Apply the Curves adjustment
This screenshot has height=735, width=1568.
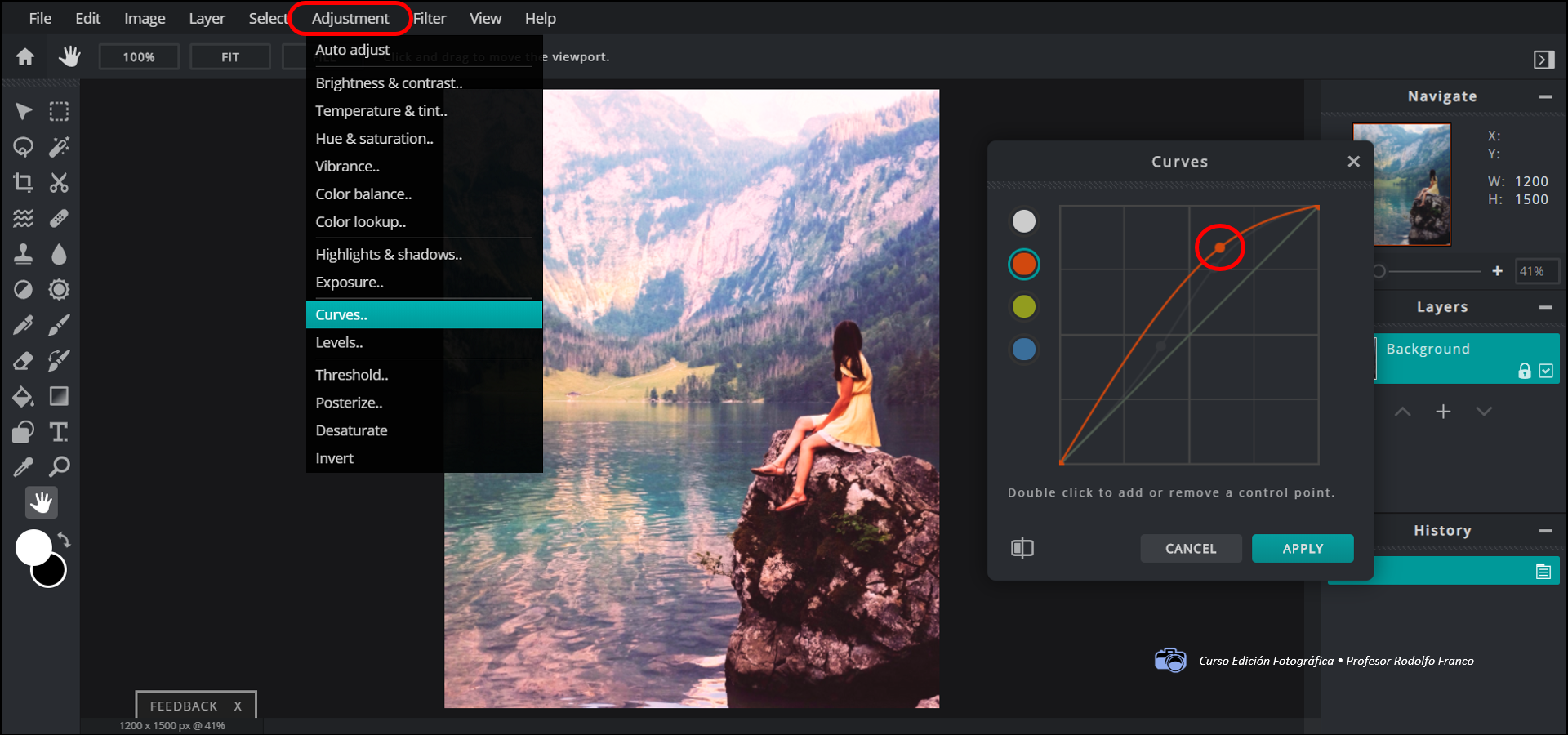[x=1302, y=549]
